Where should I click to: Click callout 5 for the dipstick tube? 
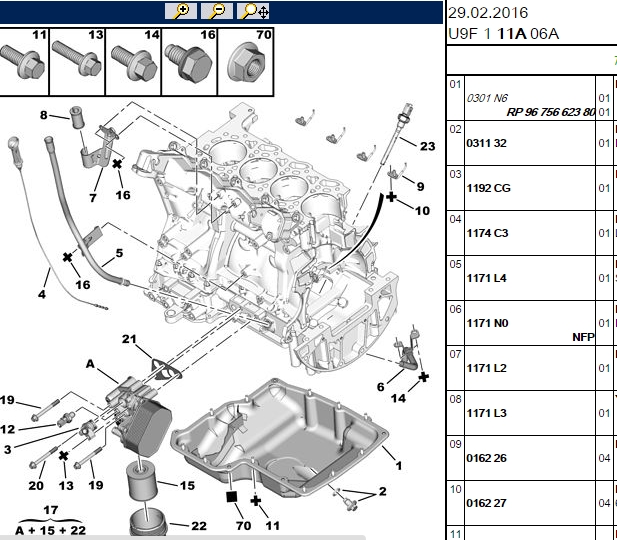point(119,253)
